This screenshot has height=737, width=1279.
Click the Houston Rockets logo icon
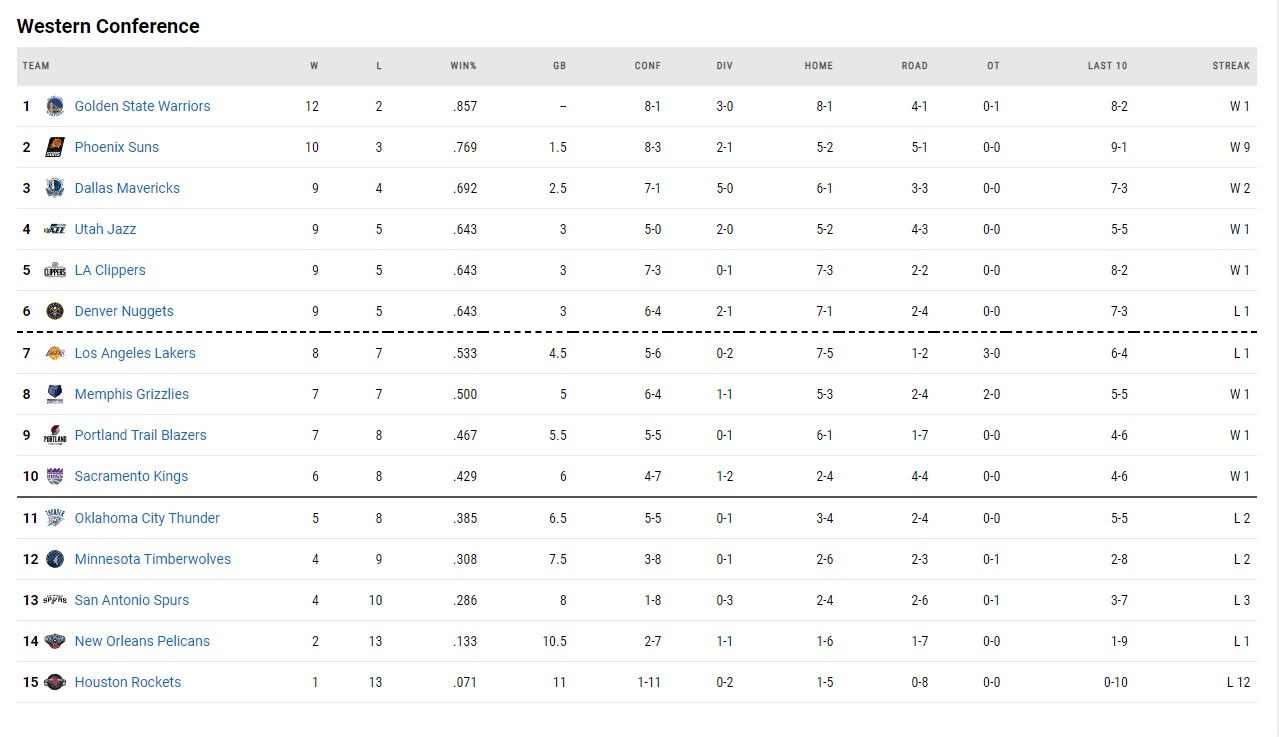pyautogui.click(x=55, y=682)
